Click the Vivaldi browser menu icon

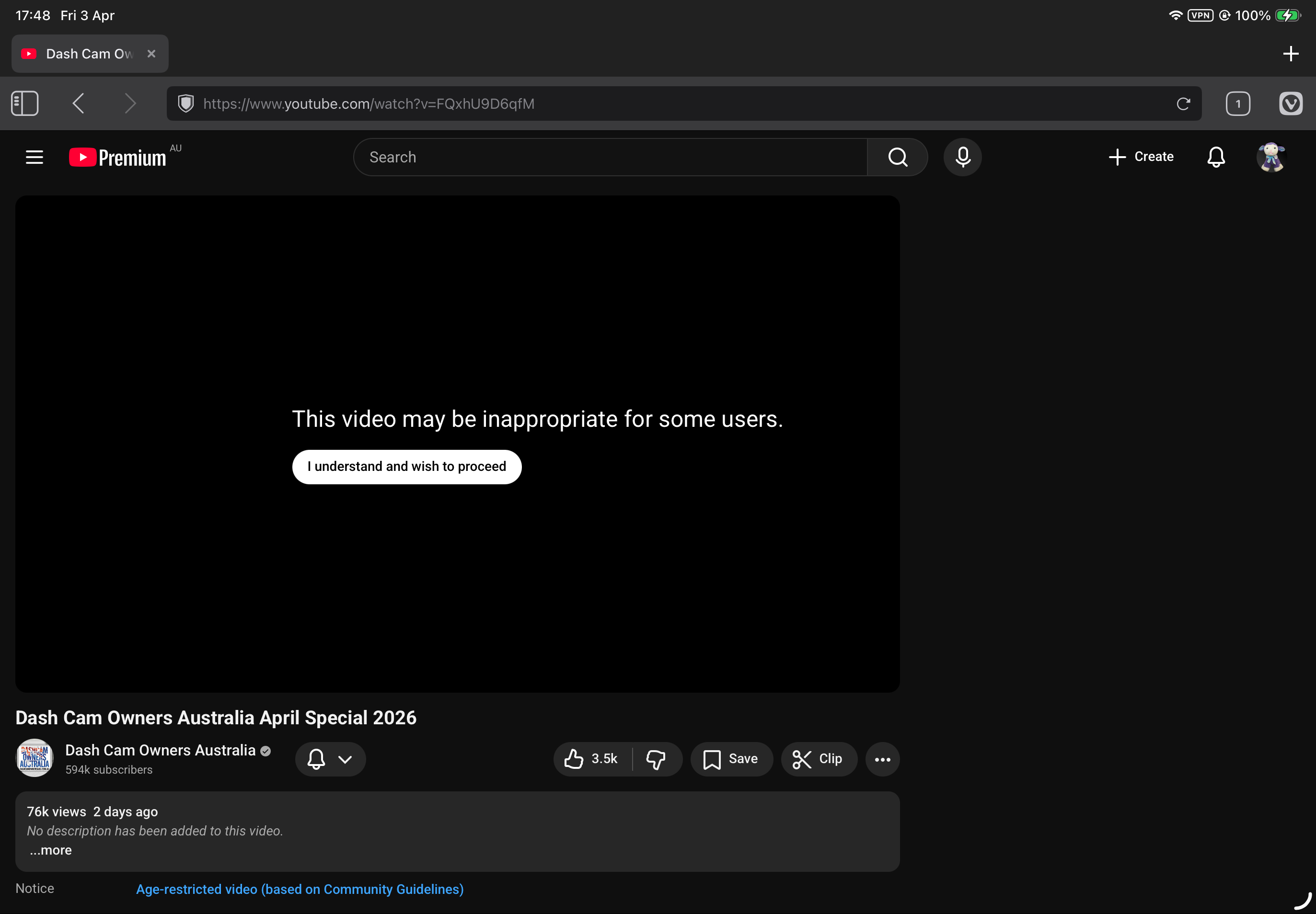1290,103
